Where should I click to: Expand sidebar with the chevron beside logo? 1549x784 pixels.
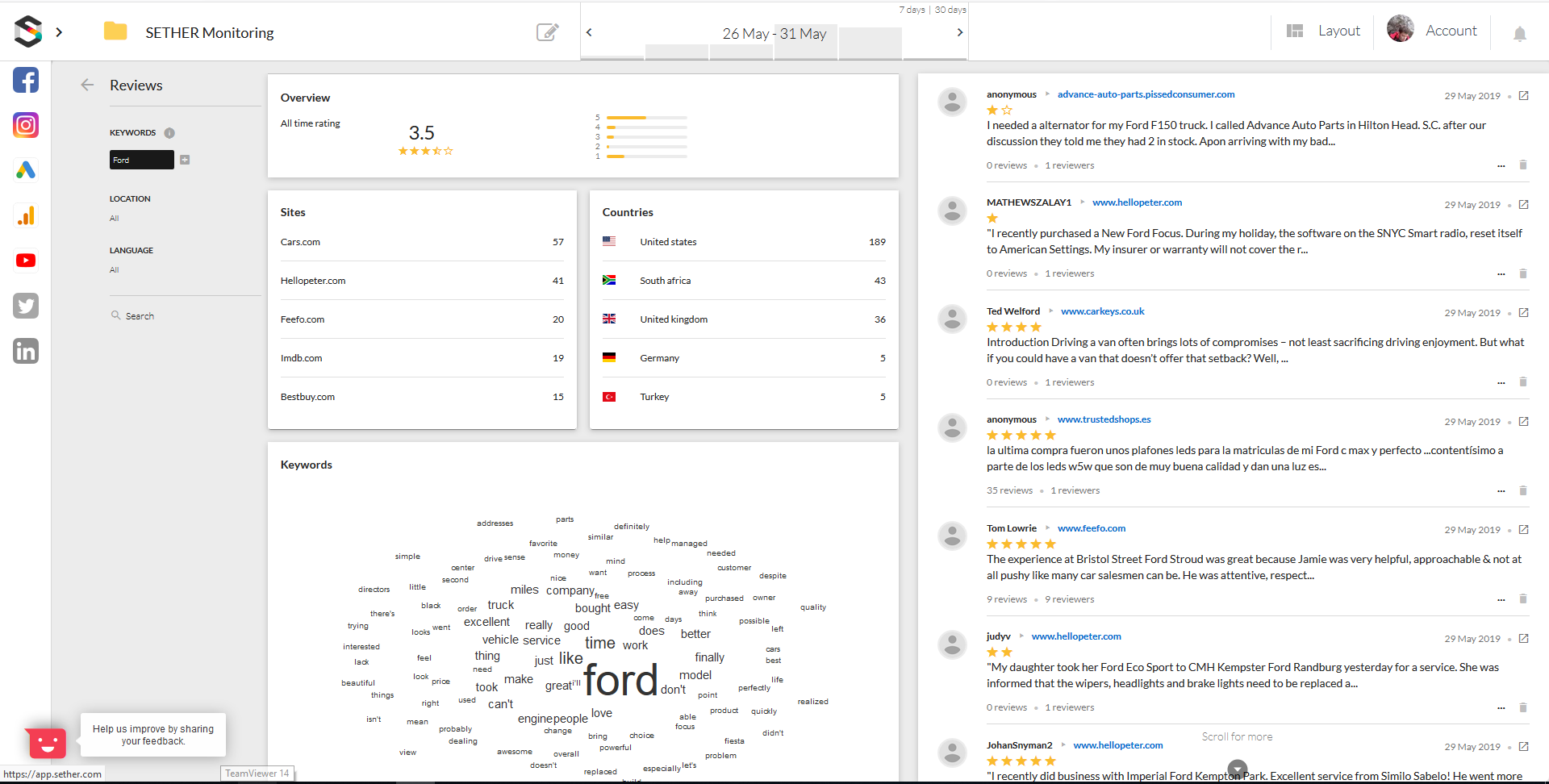[x=59, y=32]
